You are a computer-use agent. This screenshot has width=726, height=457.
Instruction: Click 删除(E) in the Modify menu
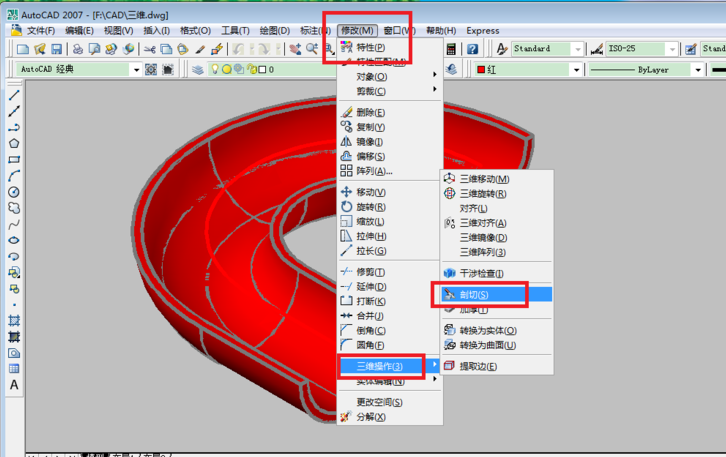point(370,113)
